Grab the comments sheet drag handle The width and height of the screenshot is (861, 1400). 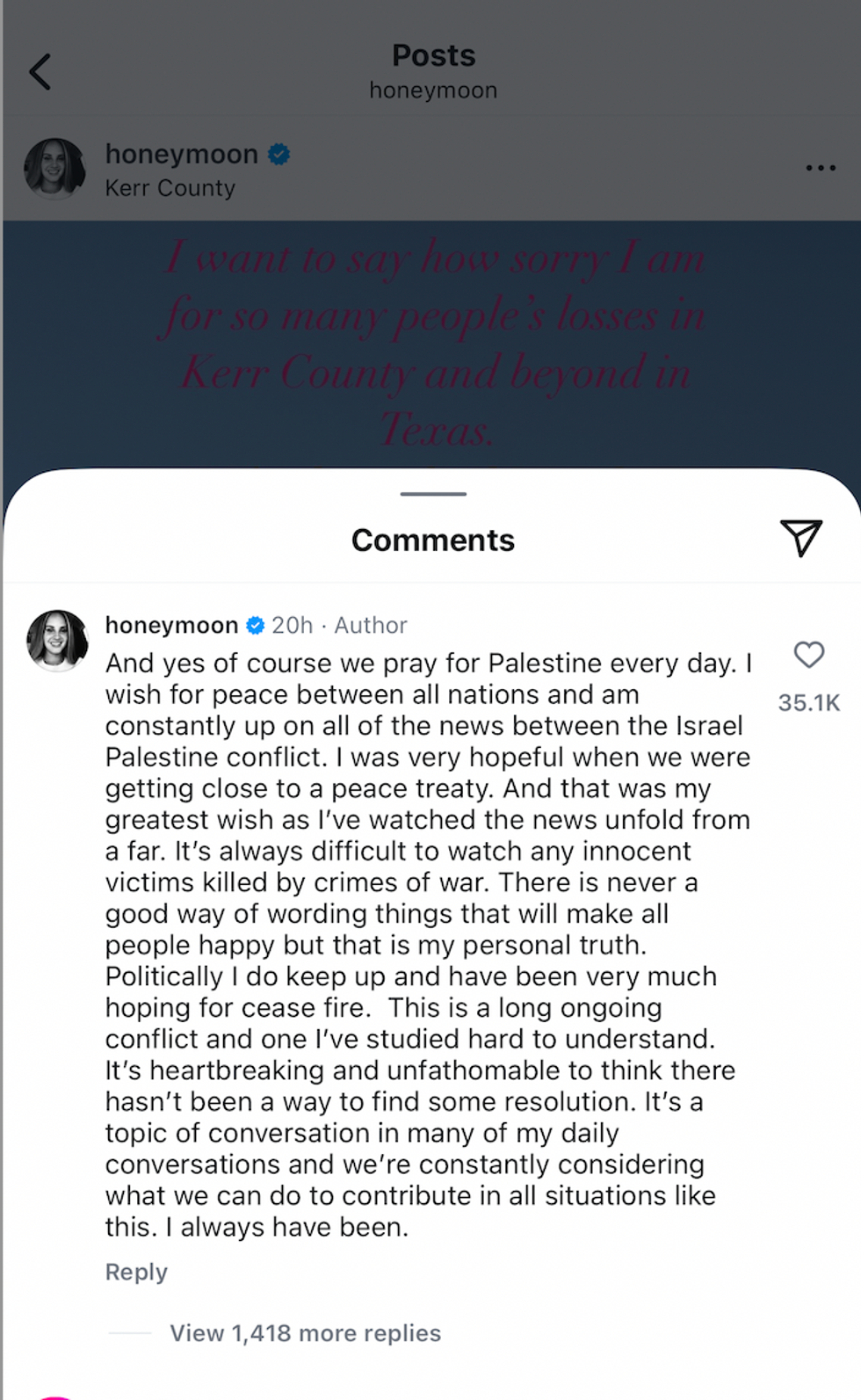pos(432,494)
